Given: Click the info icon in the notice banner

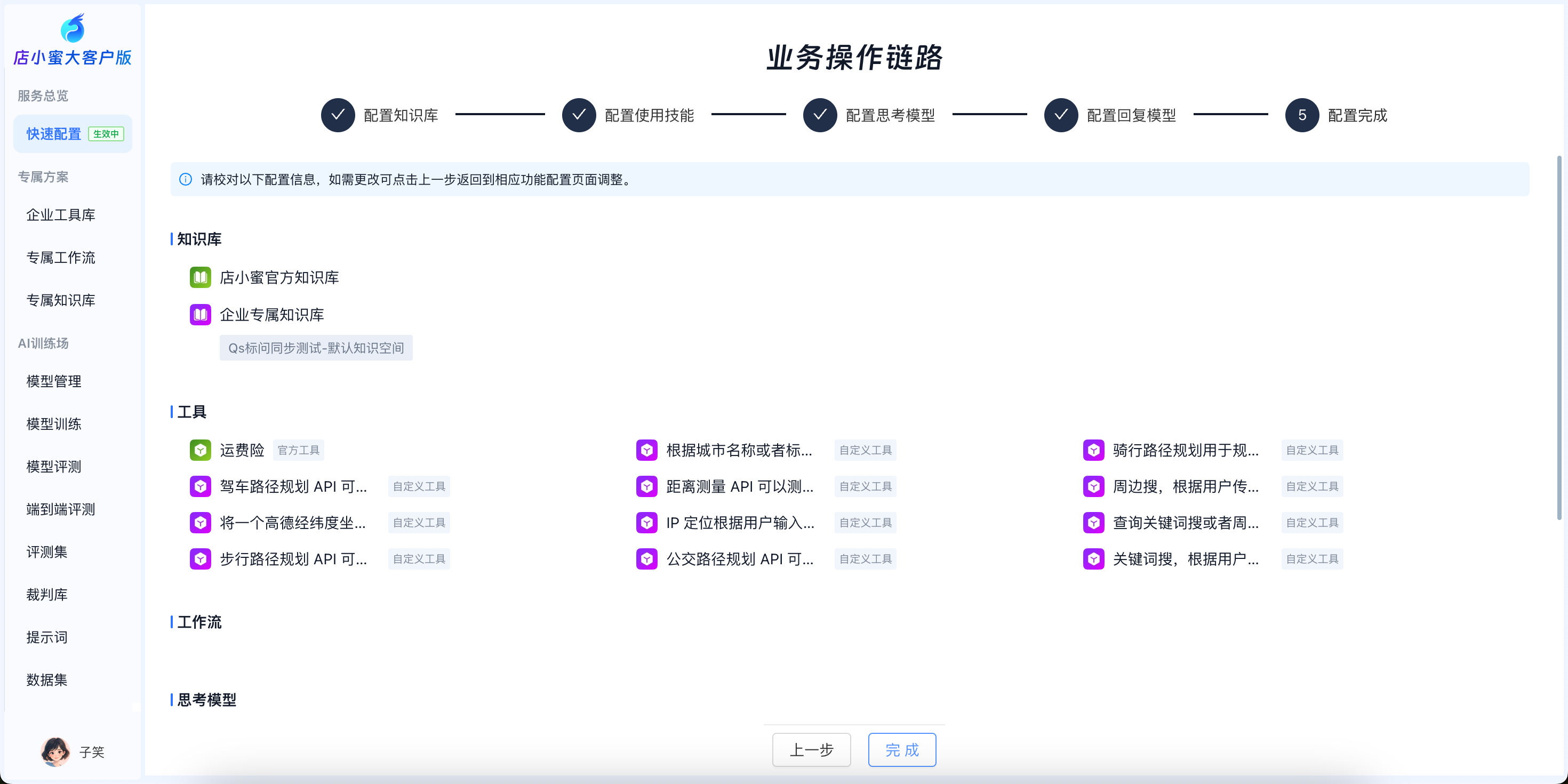Looking at the screenshot, I should (x=186, y=180).
